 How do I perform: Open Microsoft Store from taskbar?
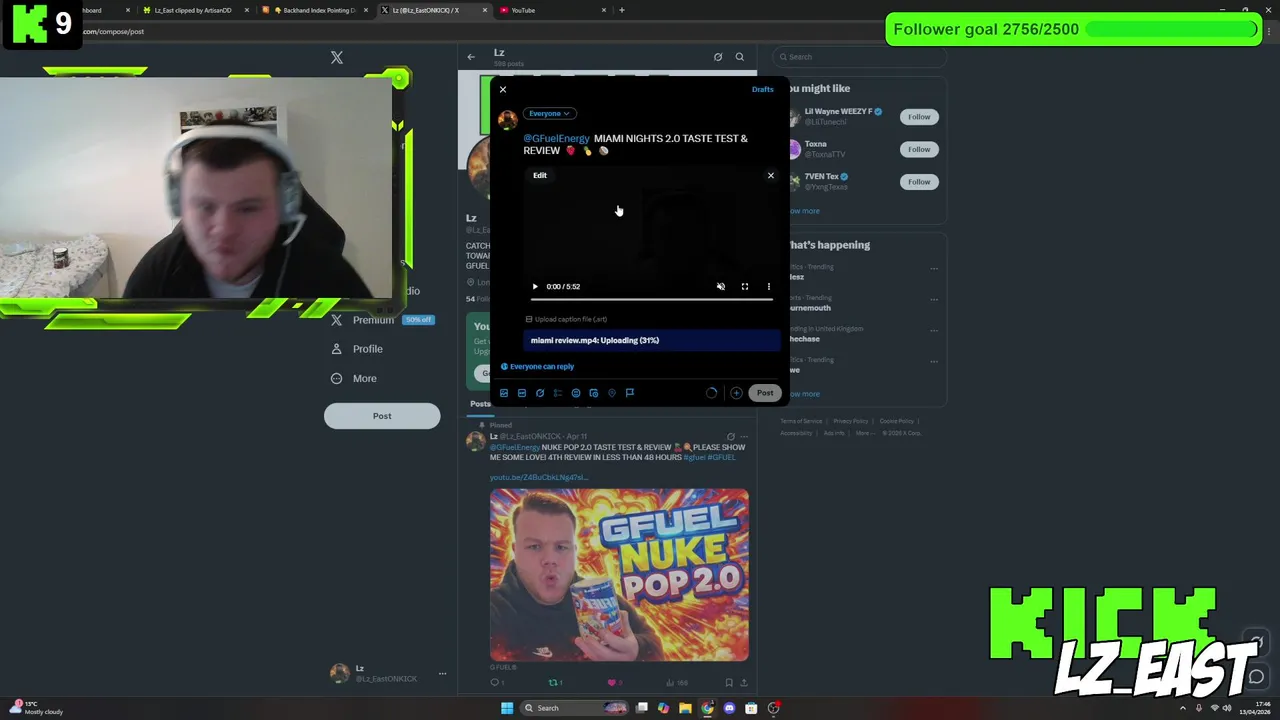coord(751,708)
